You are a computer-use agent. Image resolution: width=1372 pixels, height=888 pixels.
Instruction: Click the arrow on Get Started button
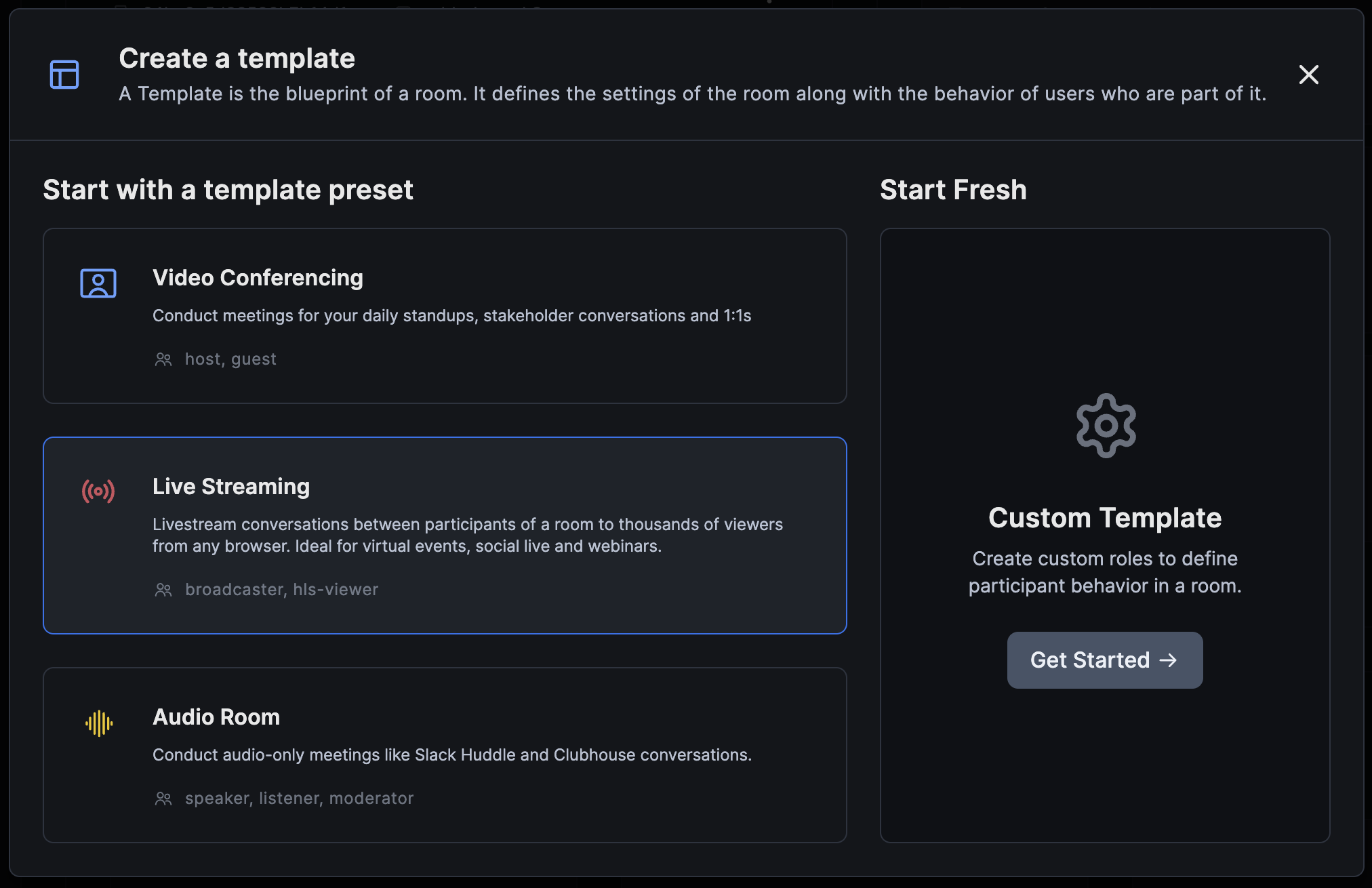(x=1168, y=660)
